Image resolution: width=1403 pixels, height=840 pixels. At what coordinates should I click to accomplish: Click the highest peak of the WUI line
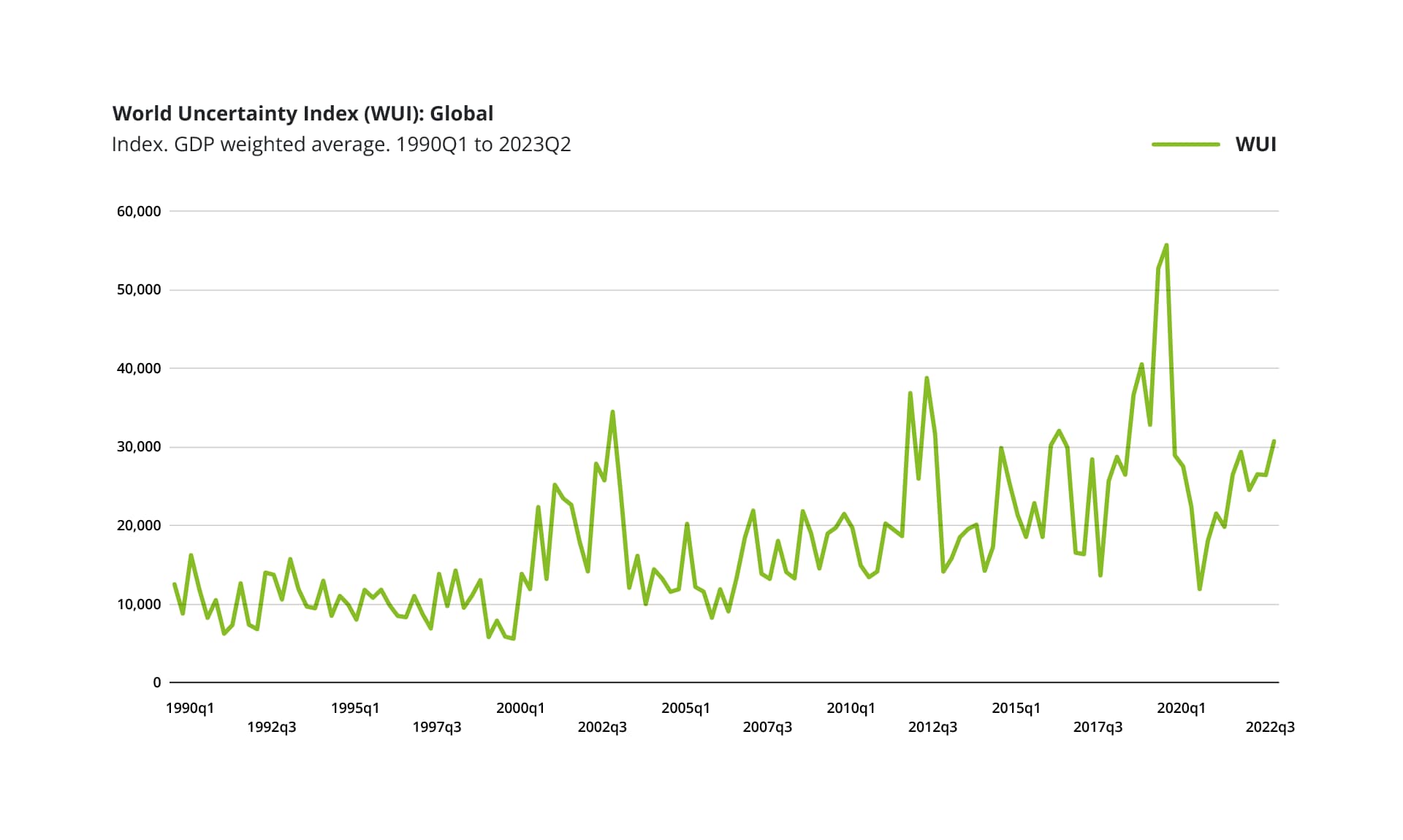(1166, 245)
